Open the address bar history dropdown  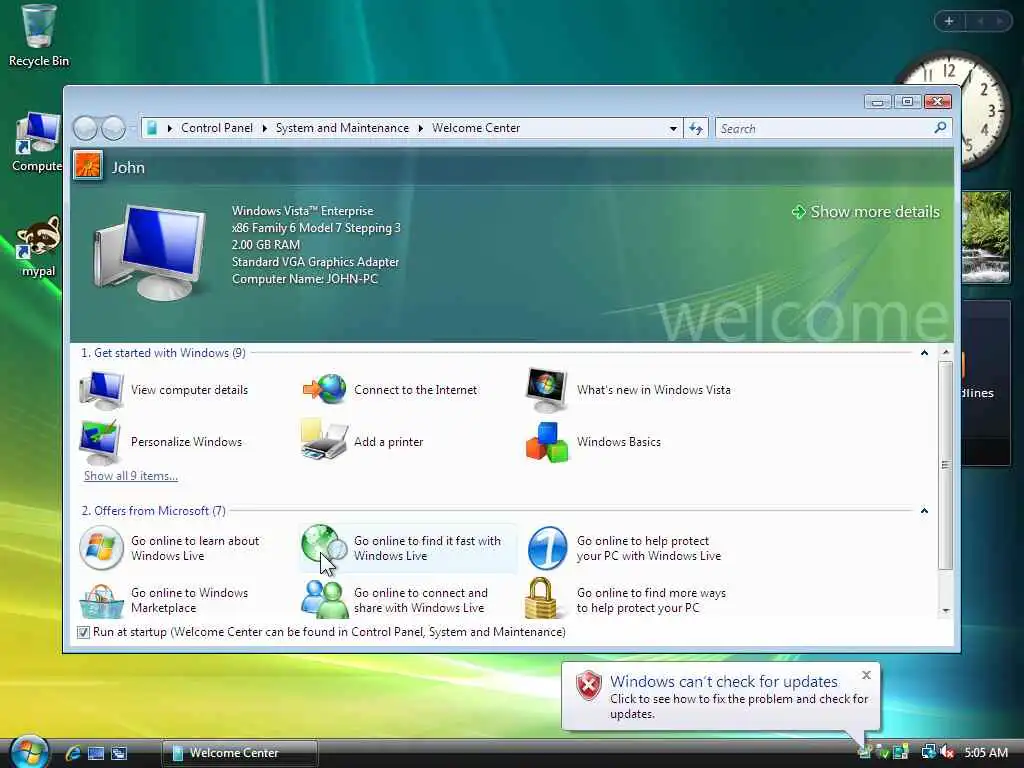tap(673, 129)
